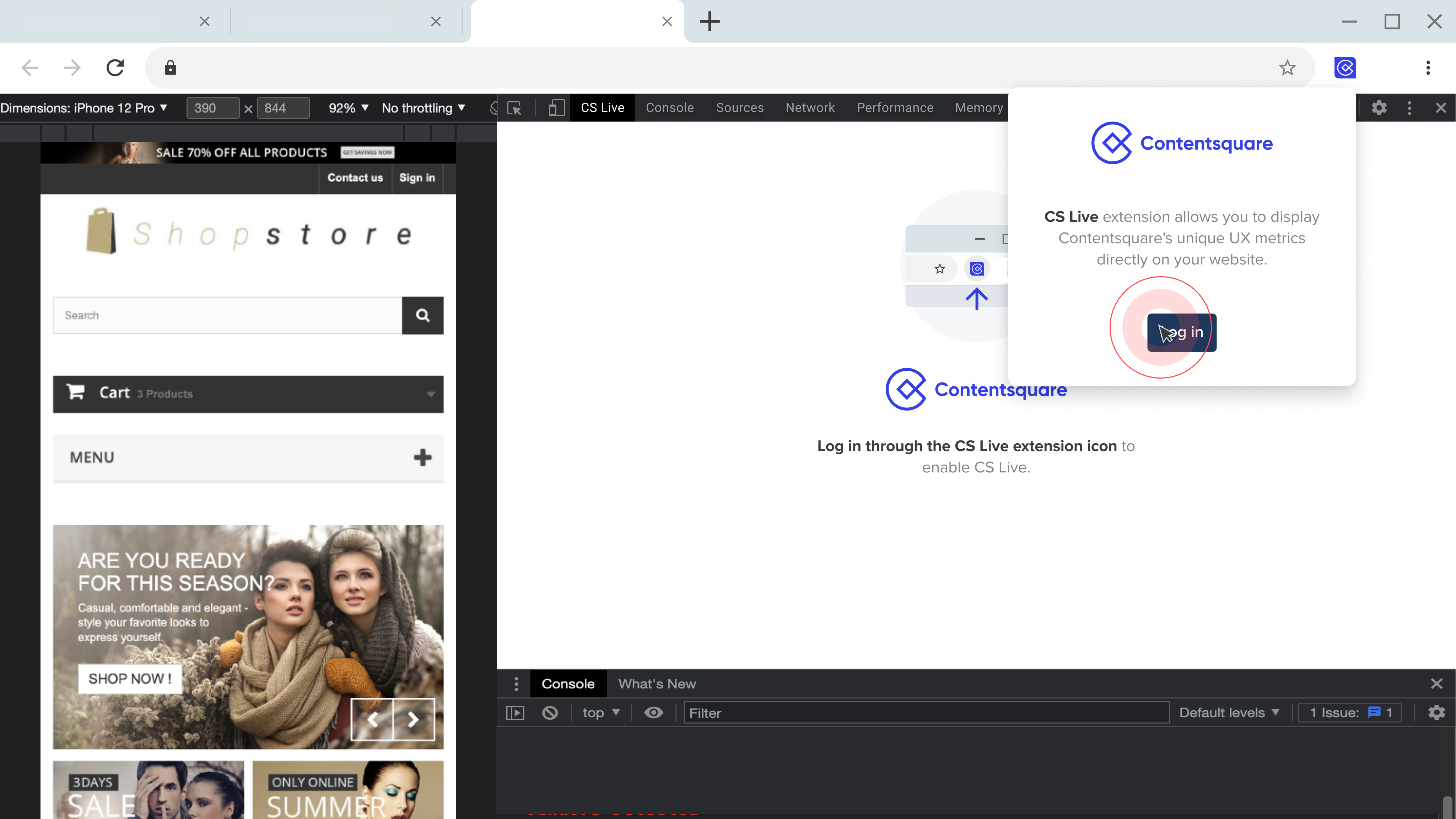Reload the page with the refresh icon

tap(115, 68)
